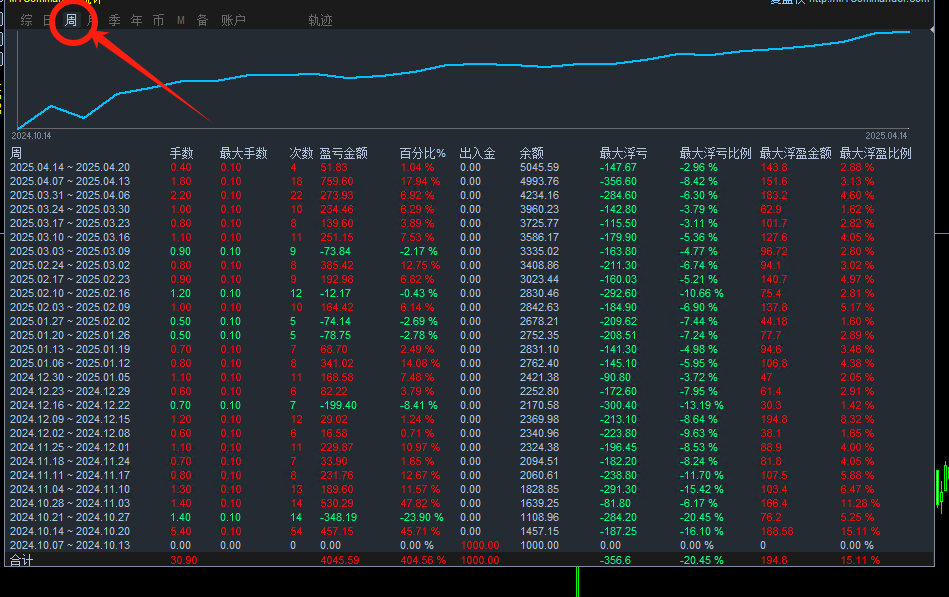Click the 2024.10.14 start date on chart
Viewport: 949px width, 597px height.
click(31, 135)
